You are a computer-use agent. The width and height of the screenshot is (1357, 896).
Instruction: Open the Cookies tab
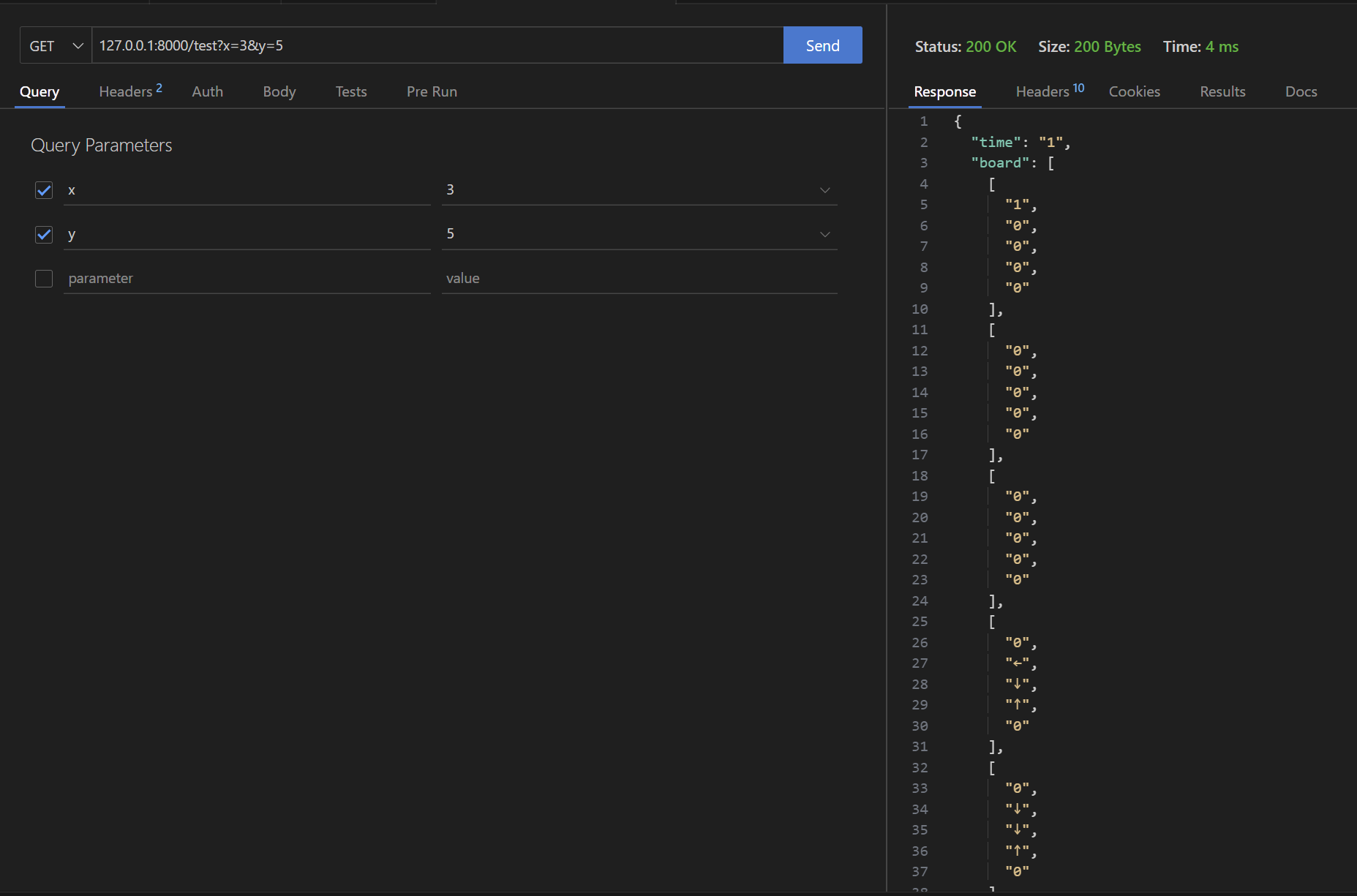pos(1134,91)
